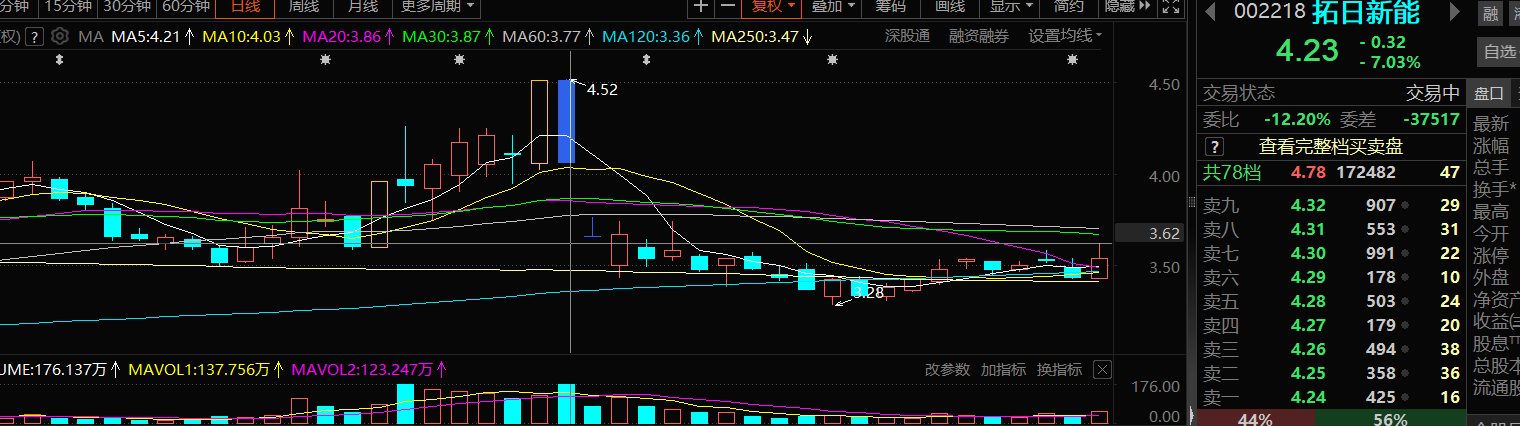The image size is (1520, 426).
Task: Close the volume indicator sub-panel
Action: click(1102, 370)
